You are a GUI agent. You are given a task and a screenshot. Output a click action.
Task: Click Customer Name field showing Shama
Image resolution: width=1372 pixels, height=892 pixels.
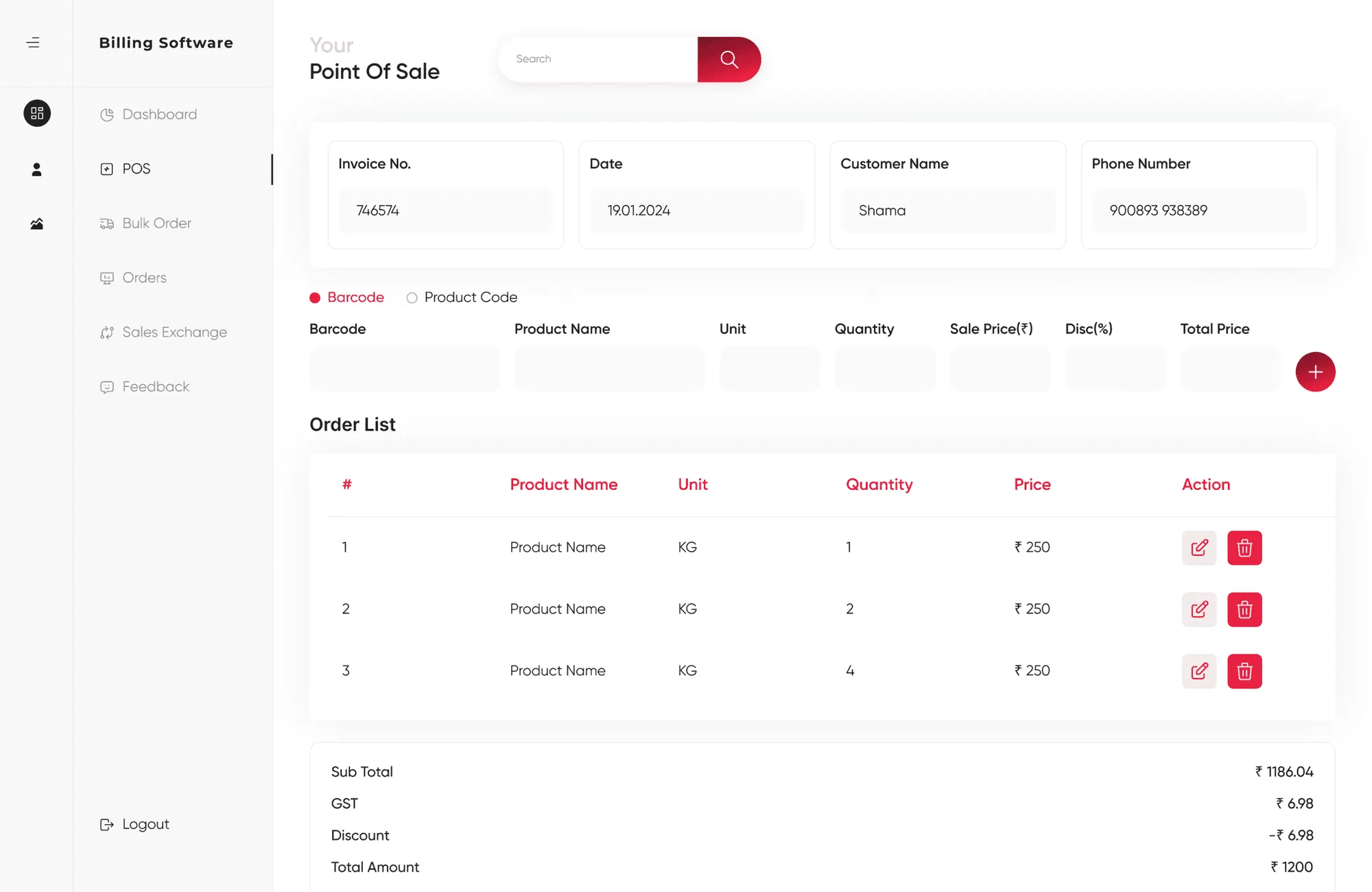(948, 211)
